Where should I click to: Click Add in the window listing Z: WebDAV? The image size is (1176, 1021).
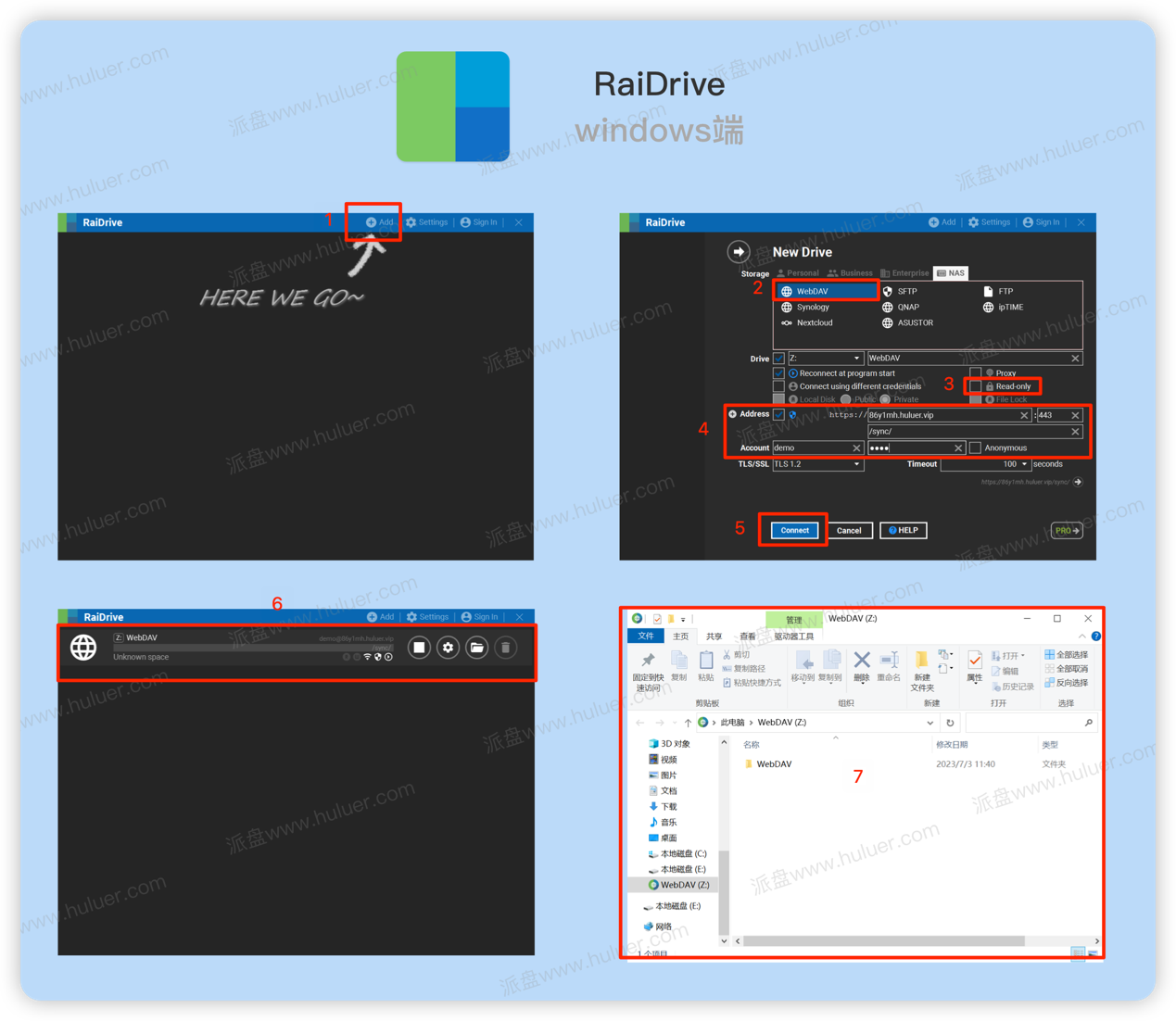[x=381, y=617]
